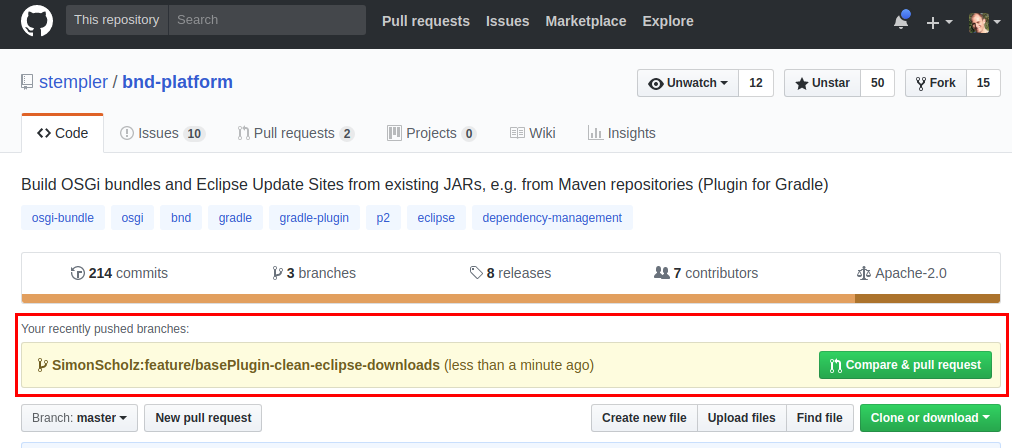Click the osgi-bundle topic tag
The height and width of the screenshot is (448, 1012).
click(x=63, y=218)
